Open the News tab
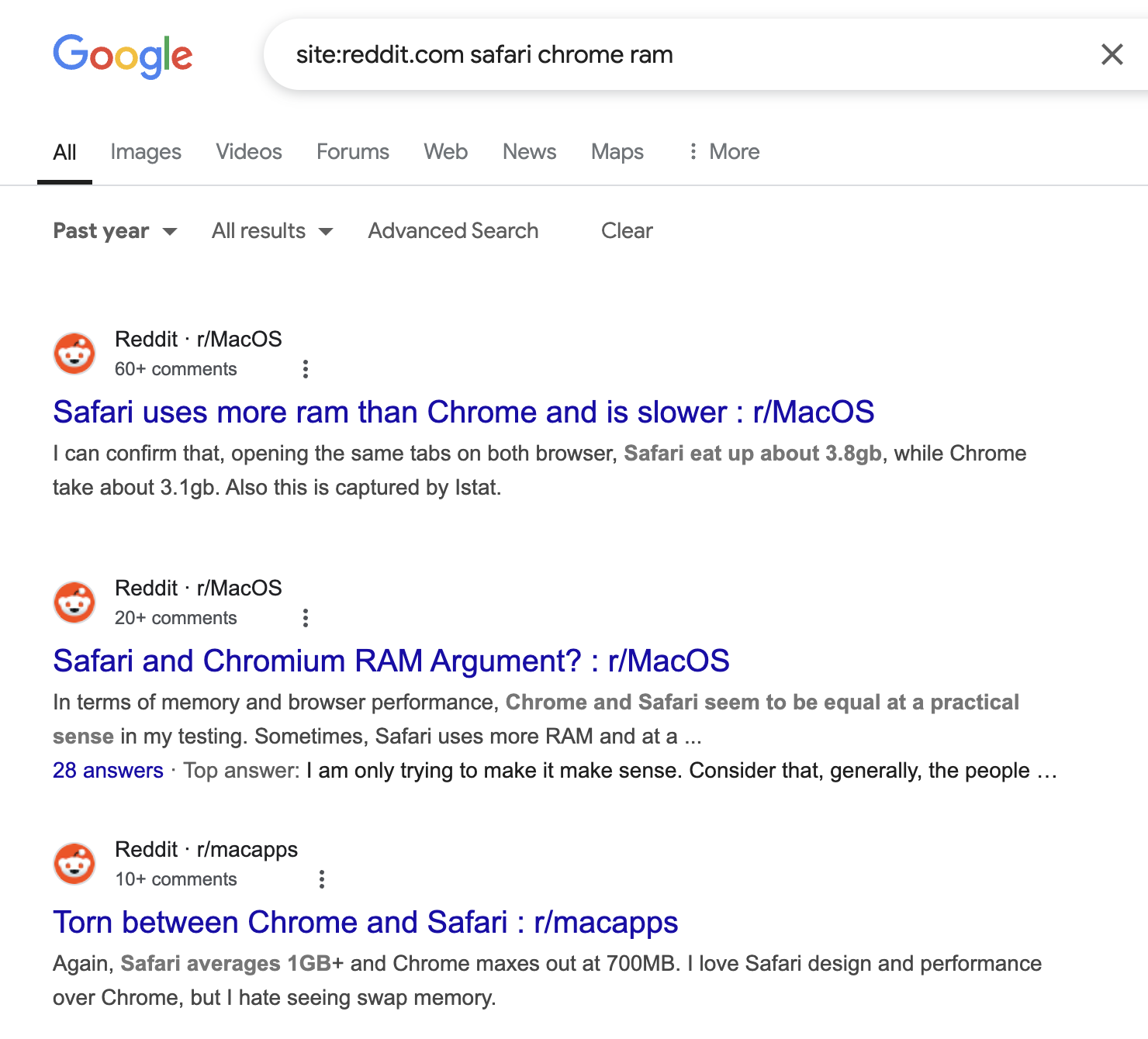Screen dimensions: 1148x1039 click(530, 151)
